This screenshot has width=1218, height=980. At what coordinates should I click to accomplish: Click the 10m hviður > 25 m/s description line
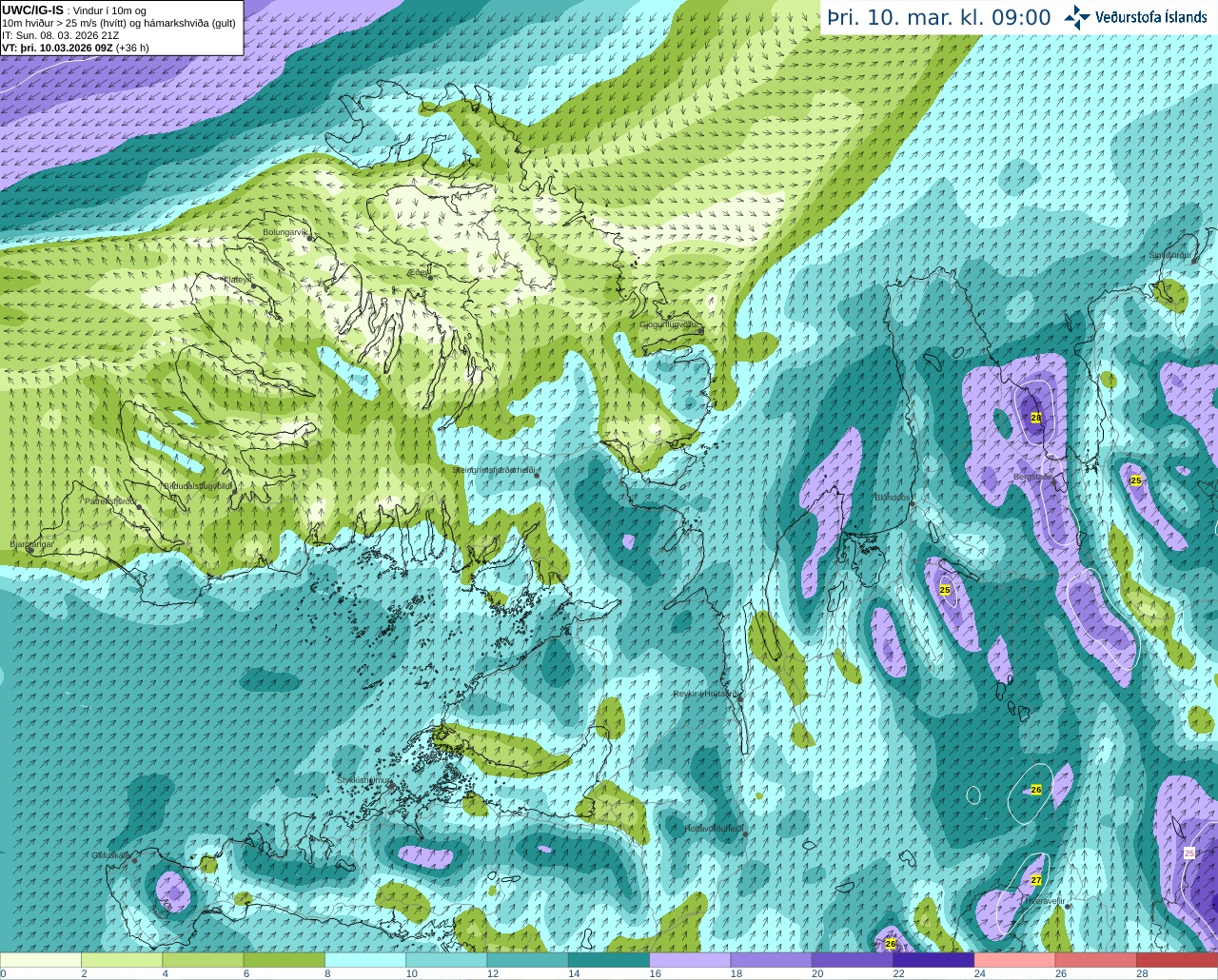(x=119, y=23)
